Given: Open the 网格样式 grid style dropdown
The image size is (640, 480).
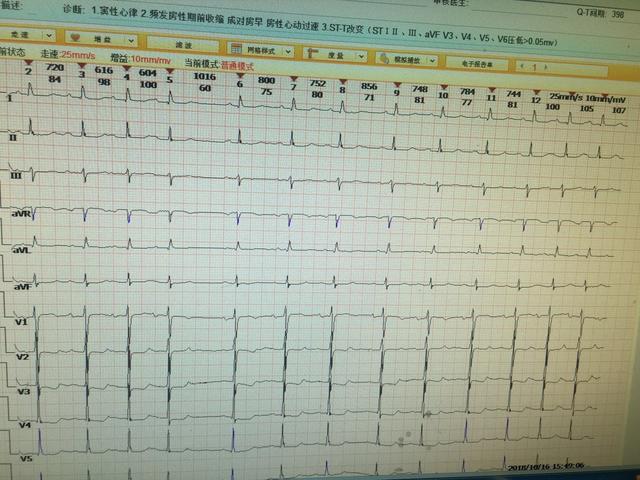Looking at the screenshot, I should [x=288, y=51].
